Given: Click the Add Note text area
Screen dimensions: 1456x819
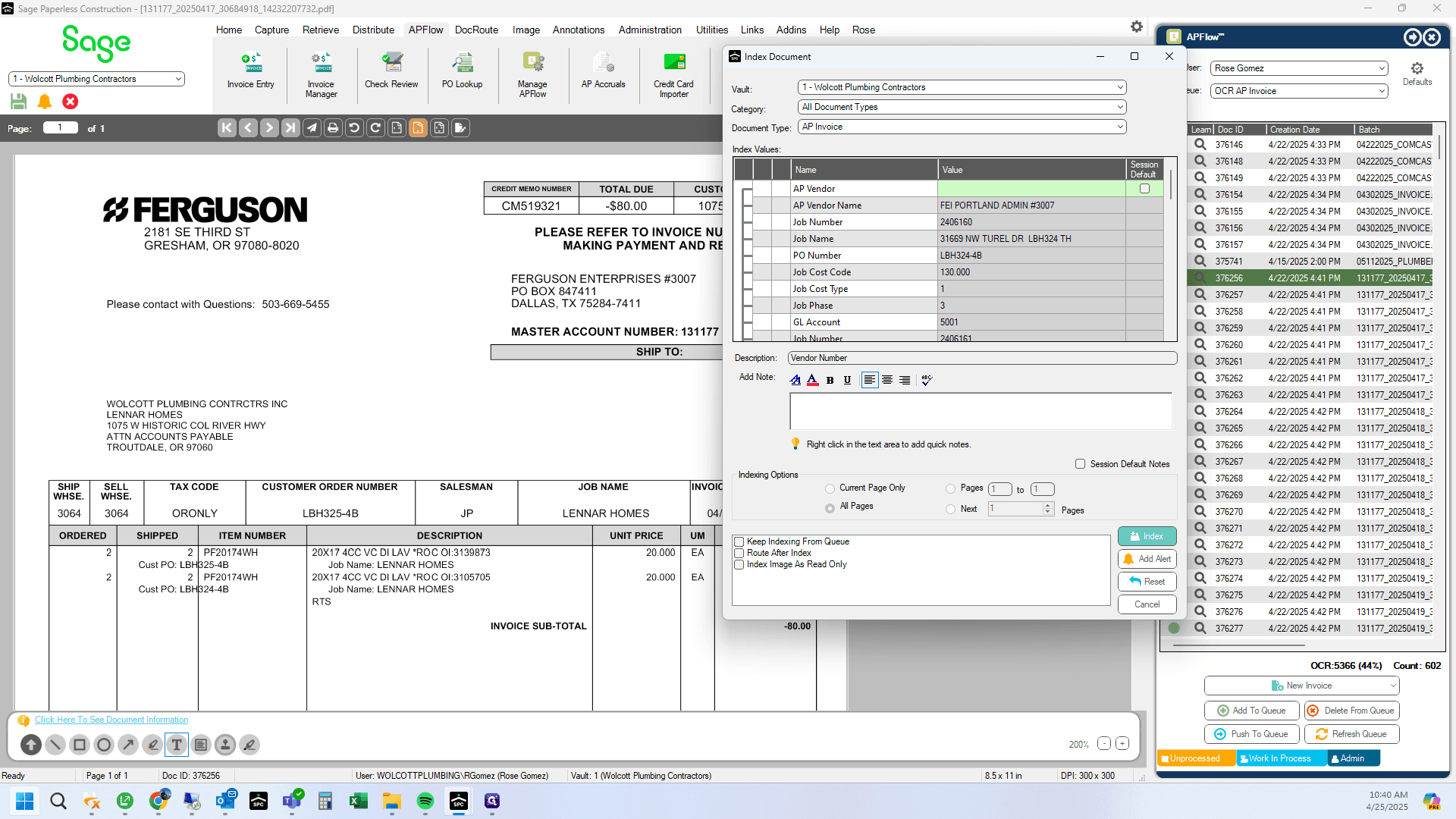Looking at the screenshot, I should pyautogui.click(x=981, y=411).
